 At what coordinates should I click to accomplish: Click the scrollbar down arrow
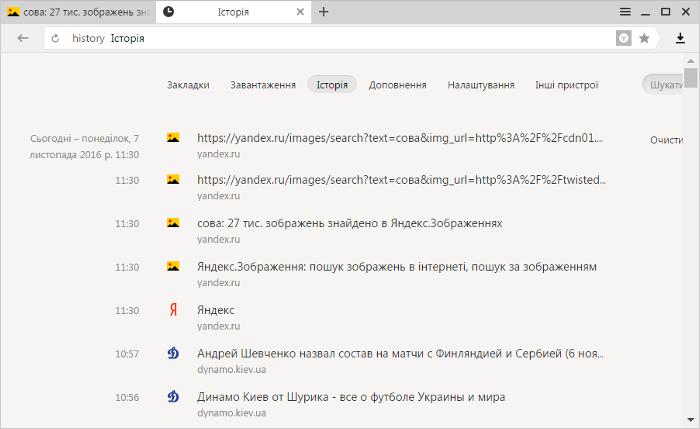[x=691, y=420]
